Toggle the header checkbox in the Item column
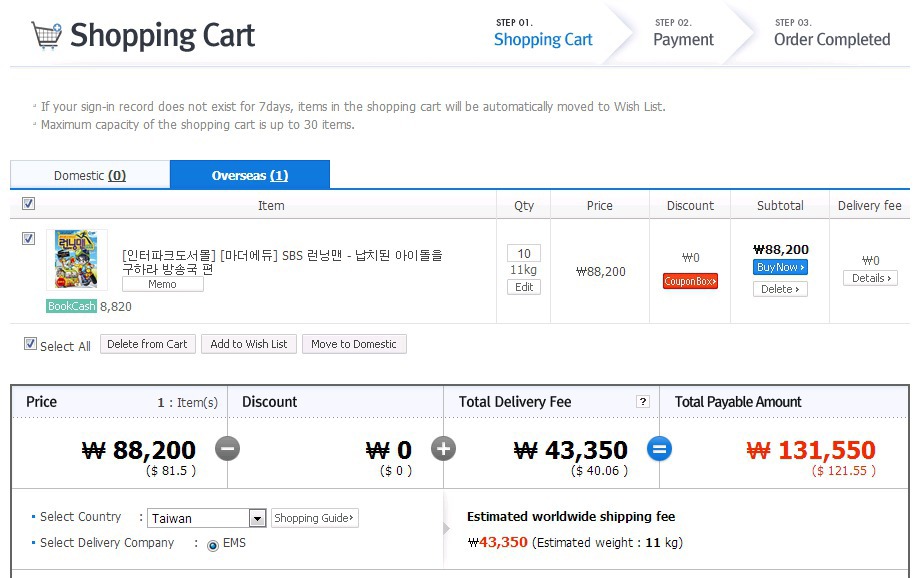 coord(28,204)
